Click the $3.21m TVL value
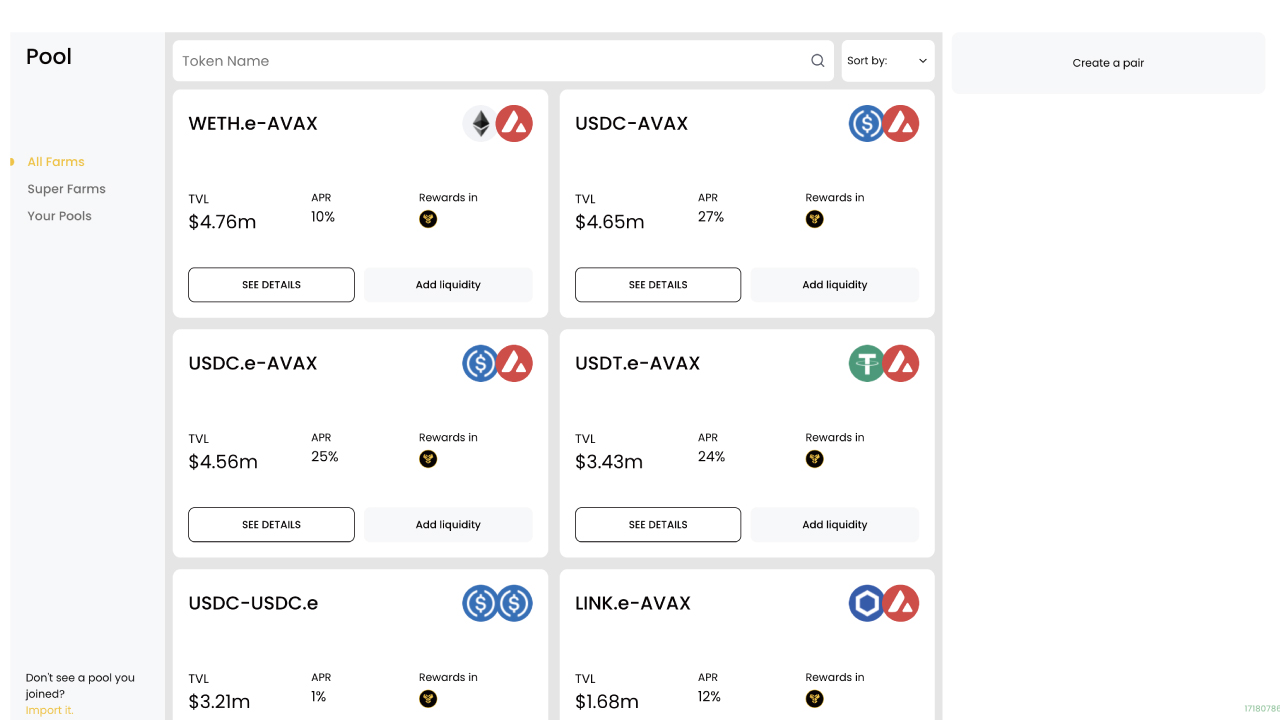Image resolution: width=1280 pixels, height=720 pixels. [x=219, y=702]
